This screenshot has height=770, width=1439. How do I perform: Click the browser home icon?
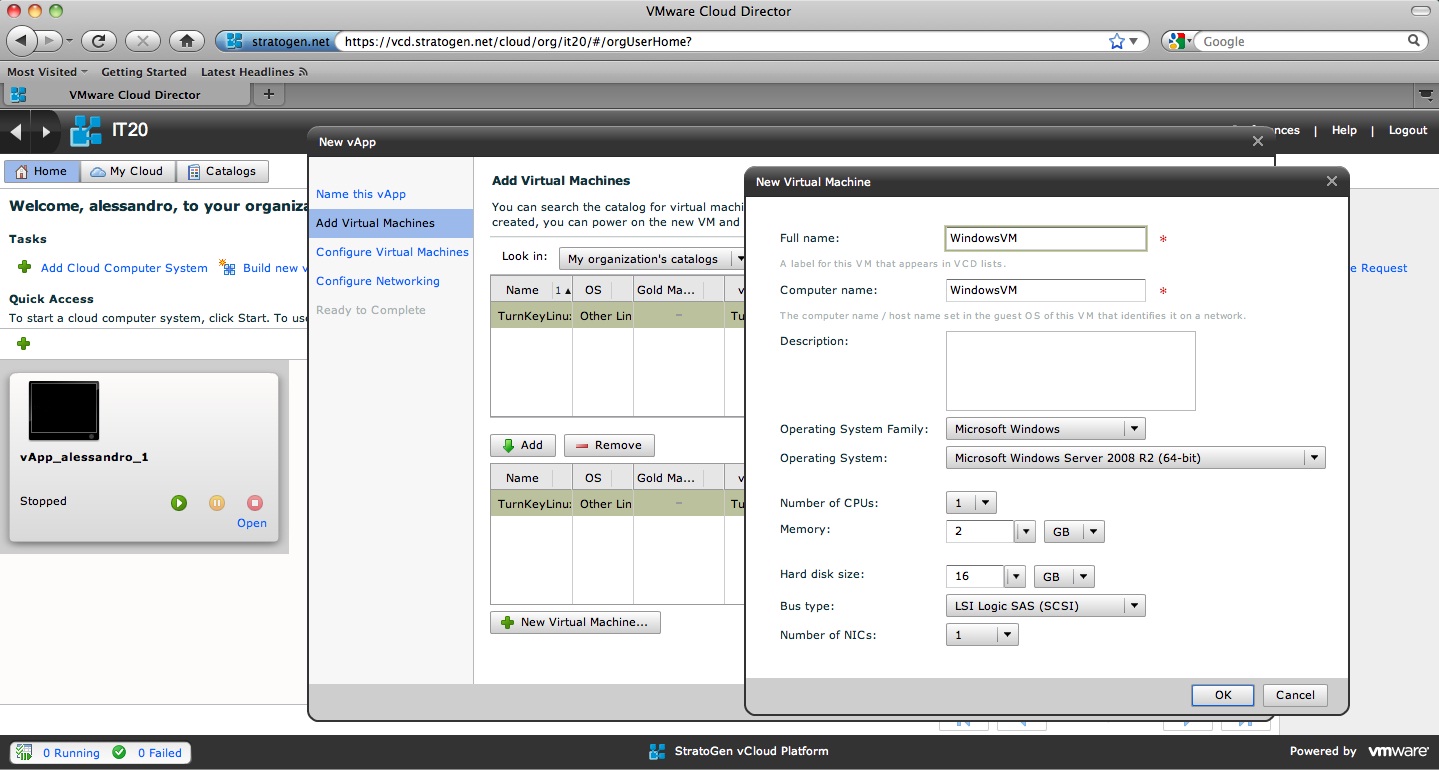coord(186,41)
